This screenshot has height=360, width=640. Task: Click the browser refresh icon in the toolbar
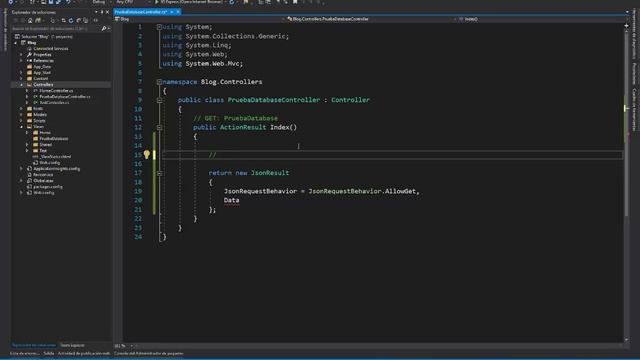(x=231, y=2)
